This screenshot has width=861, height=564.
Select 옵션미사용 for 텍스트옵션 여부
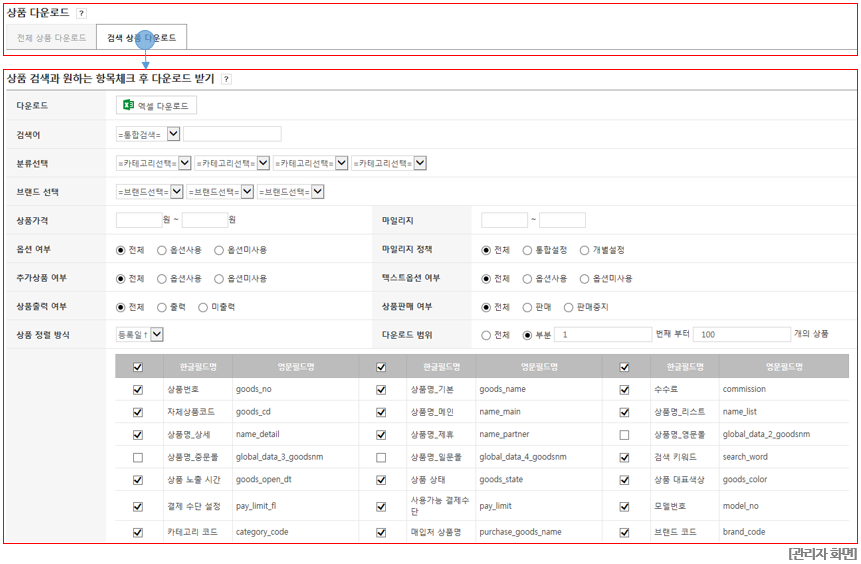pos(584,279)
